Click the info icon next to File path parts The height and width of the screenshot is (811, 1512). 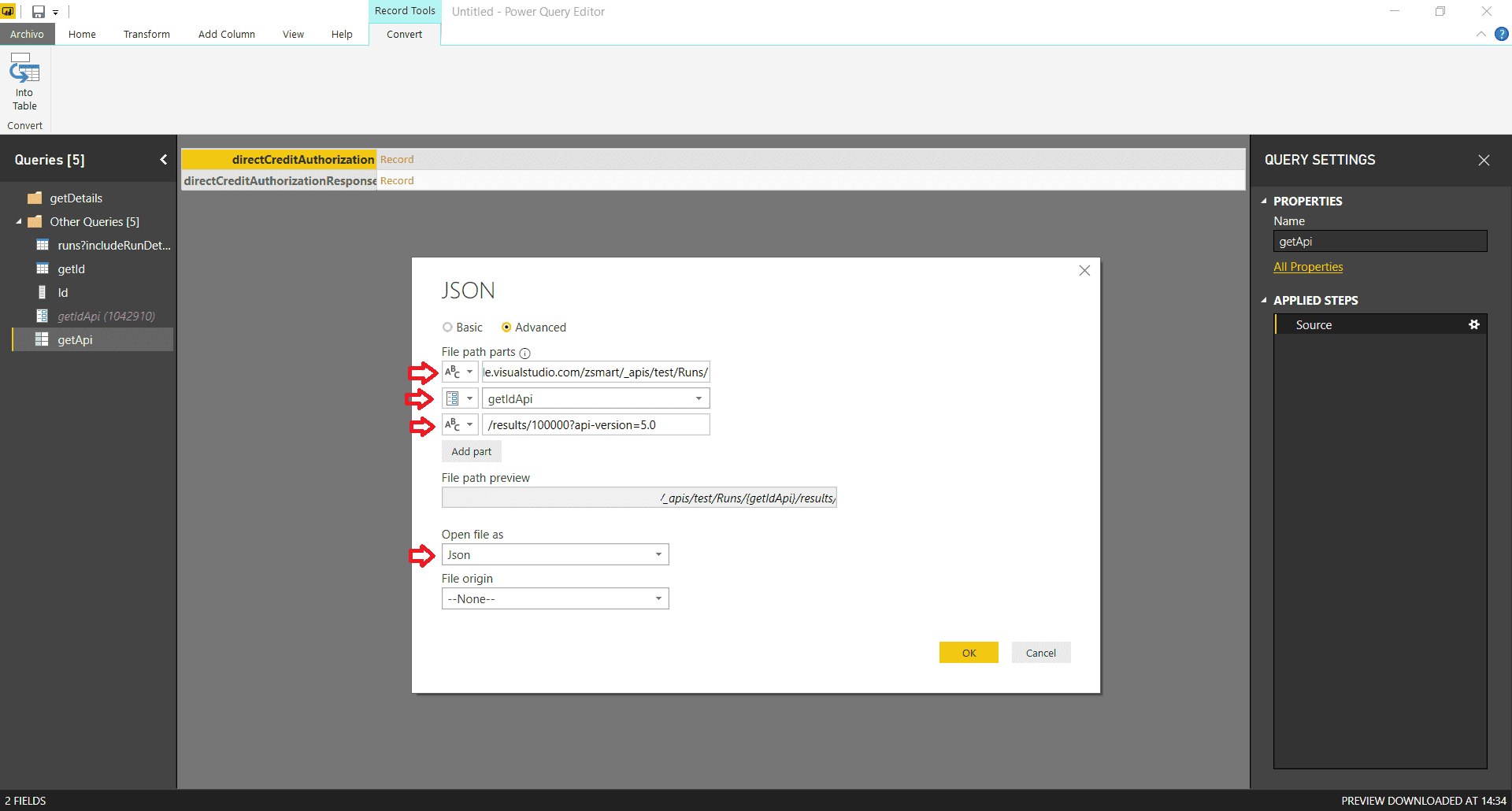coord(524,353)
